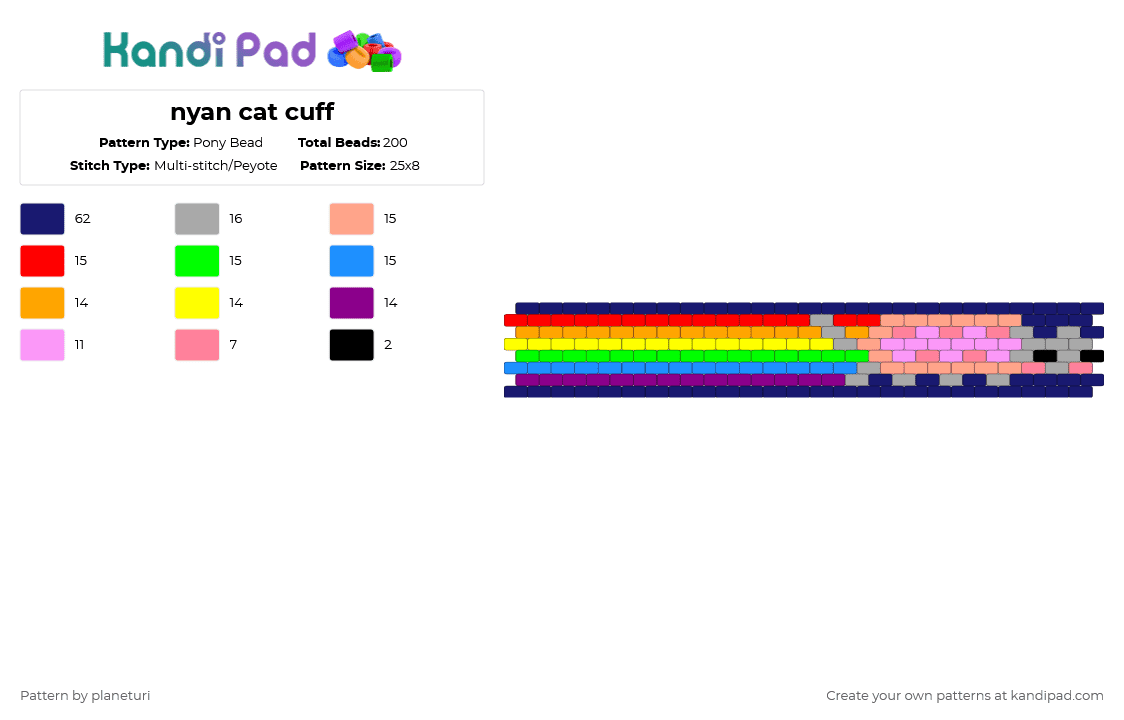This screenshot has height=720, width=1124.
Task: Select the bright green color swatch
Action: coord(197,261)
